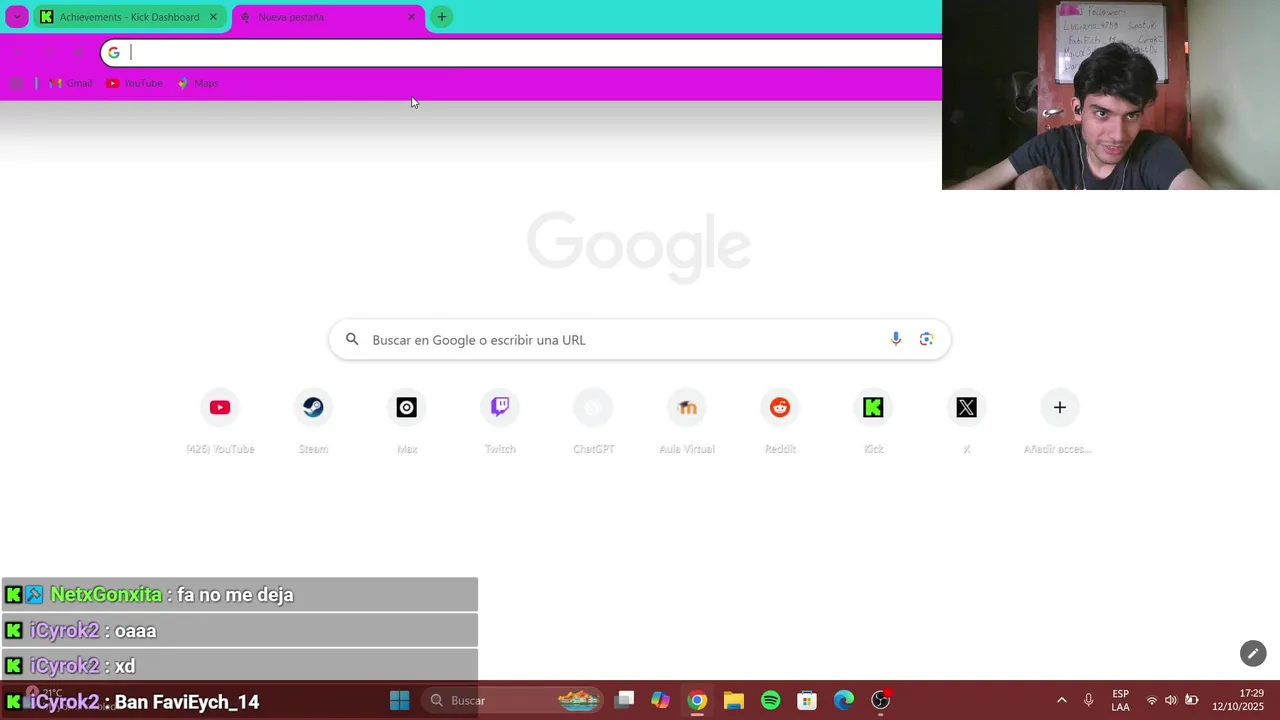The height and width of the screenshot is (720, 1280).
Task: Click iCyrok2 chat message 'oaaa'
Action: click(240, 630)
